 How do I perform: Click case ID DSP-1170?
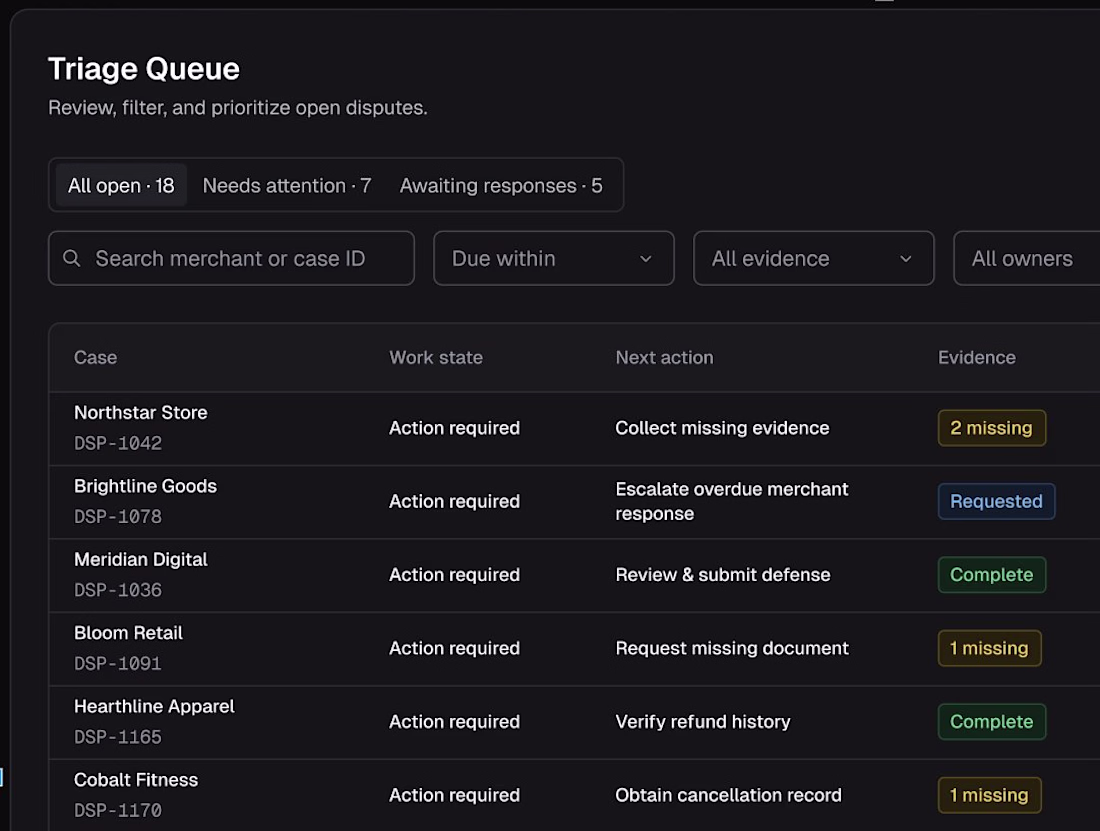(x=118, y=811)
